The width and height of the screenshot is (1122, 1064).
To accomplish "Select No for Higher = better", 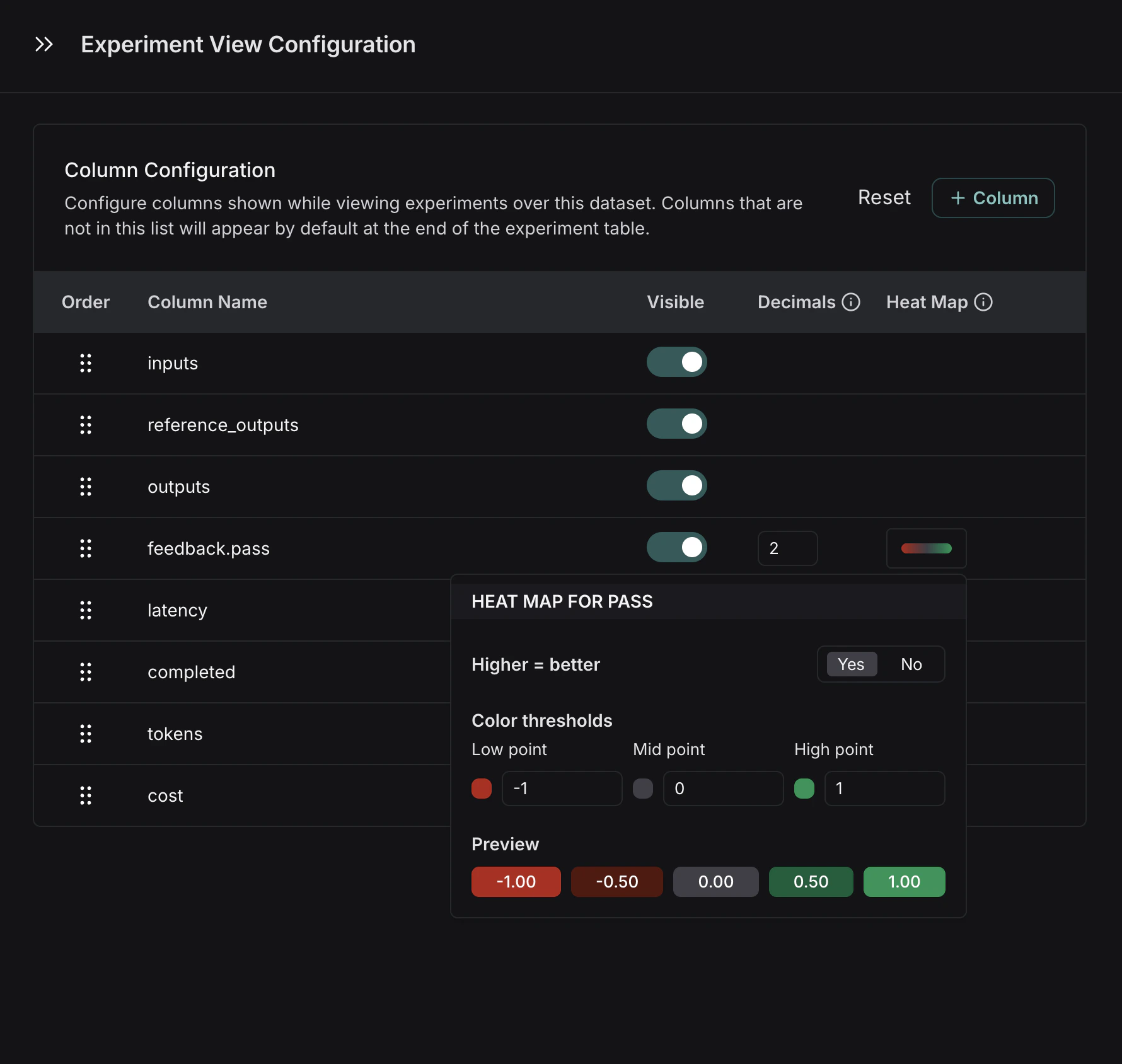I will click(911, 664).
